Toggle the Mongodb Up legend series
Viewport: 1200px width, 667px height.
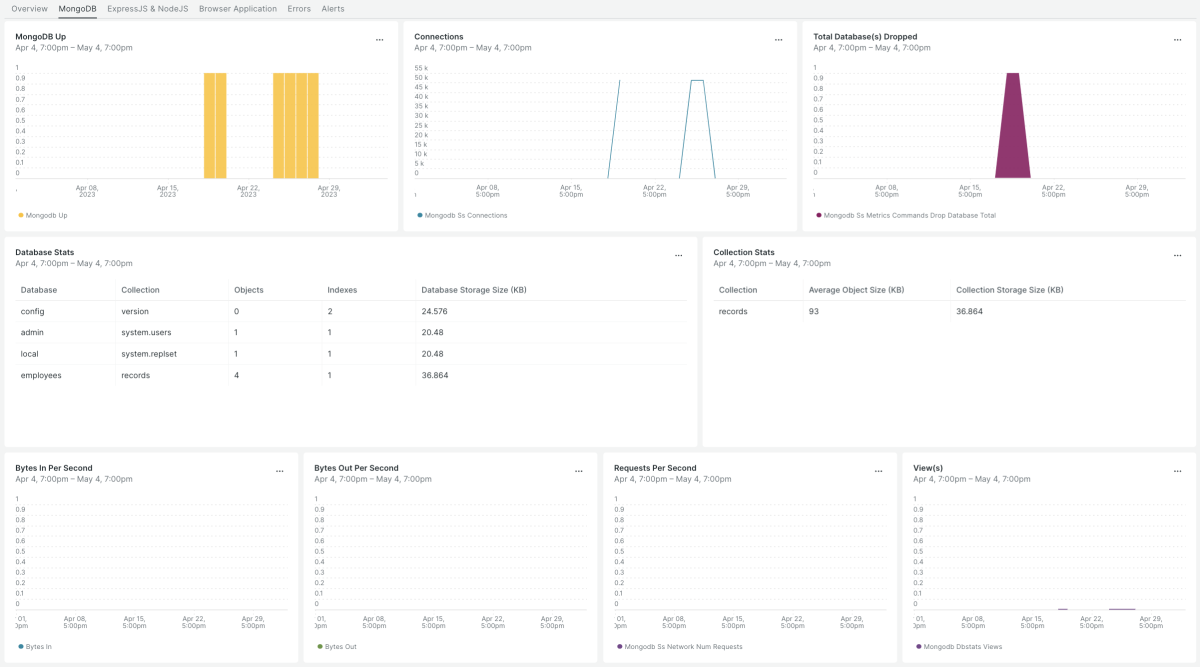coord(46,215)
